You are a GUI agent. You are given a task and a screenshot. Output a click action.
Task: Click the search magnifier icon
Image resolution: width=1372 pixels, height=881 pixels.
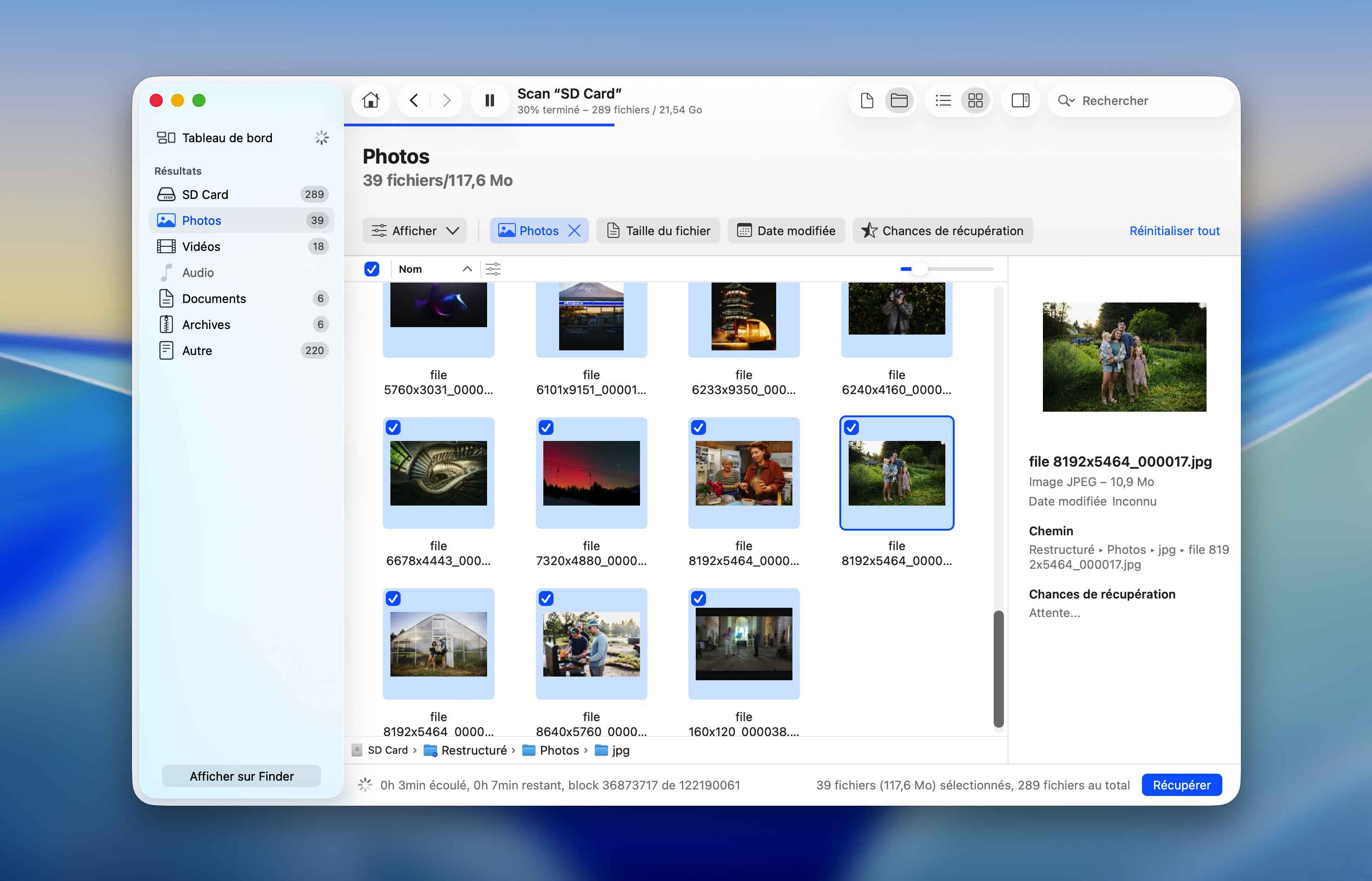point(1065,101)
